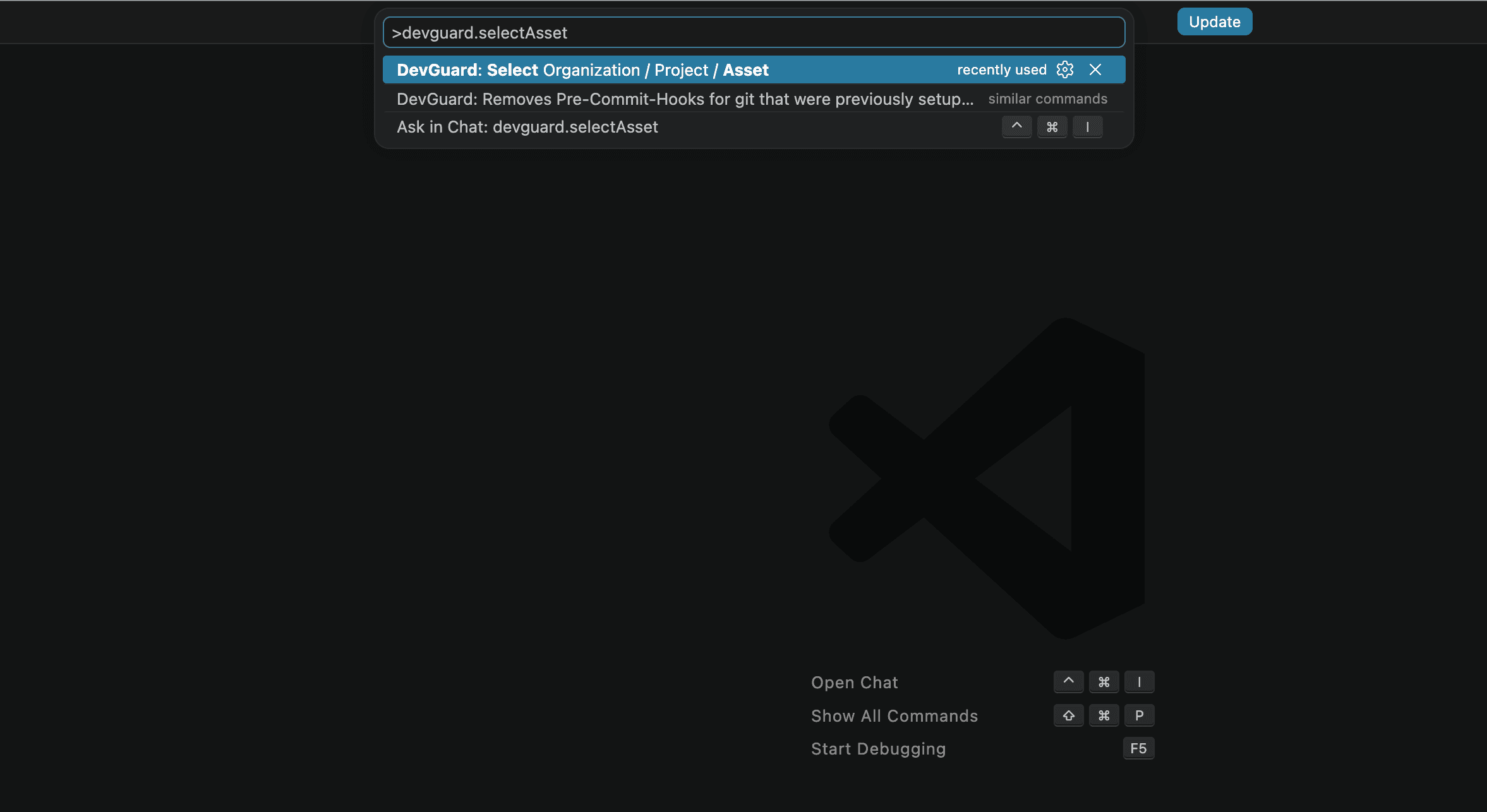This screenshot has width=1487, height=812.
Task: Click the Show All Commands hint
Action: 894,716
